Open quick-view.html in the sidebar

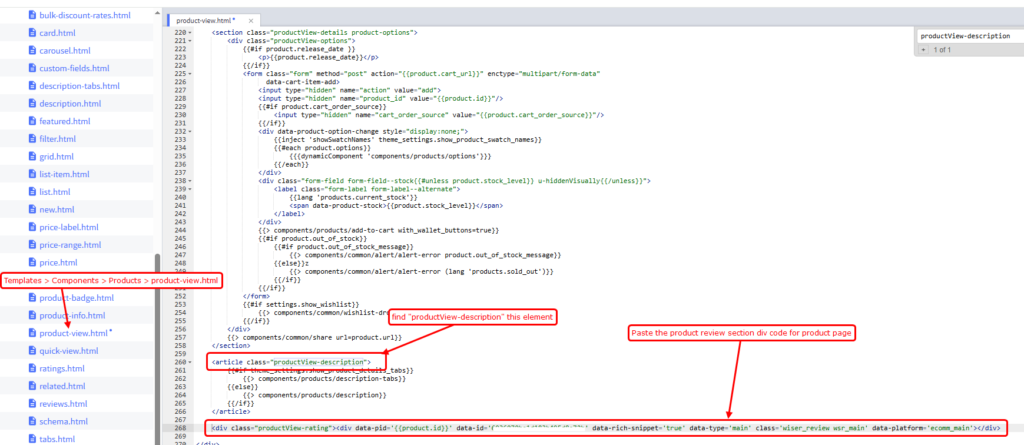69,350
